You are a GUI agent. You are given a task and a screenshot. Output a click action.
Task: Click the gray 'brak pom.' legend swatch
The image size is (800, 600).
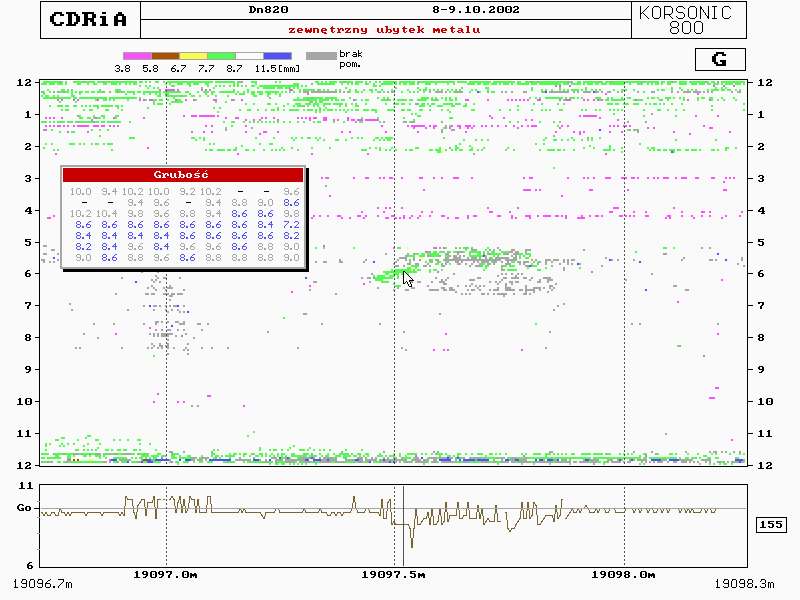pos(321,56)
